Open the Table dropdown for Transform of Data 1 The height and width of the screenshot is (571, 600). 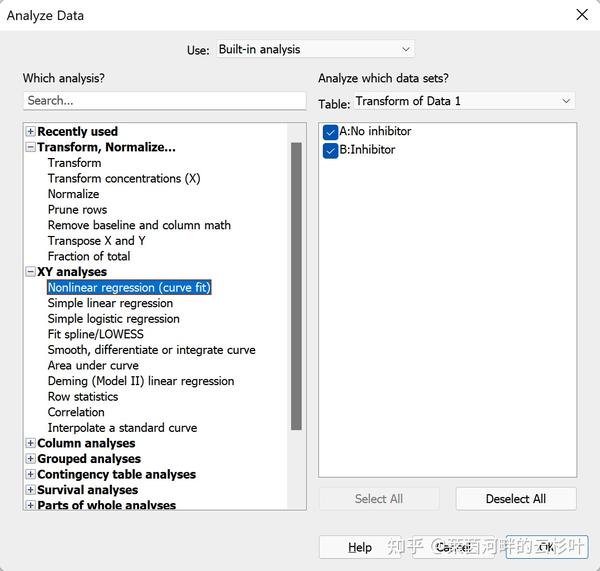pos(464,101)
